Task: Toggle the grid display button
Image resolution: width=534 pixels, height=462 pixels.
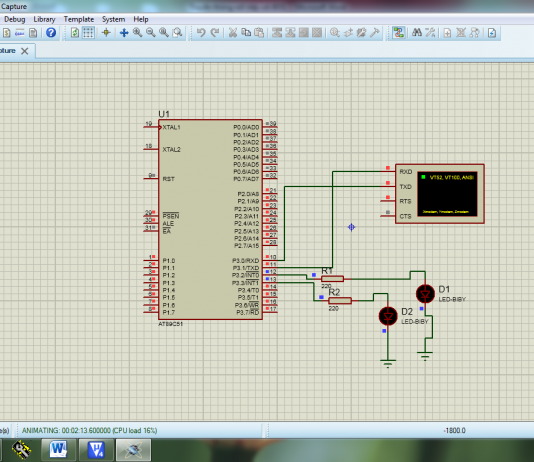Action: (88, 33)
